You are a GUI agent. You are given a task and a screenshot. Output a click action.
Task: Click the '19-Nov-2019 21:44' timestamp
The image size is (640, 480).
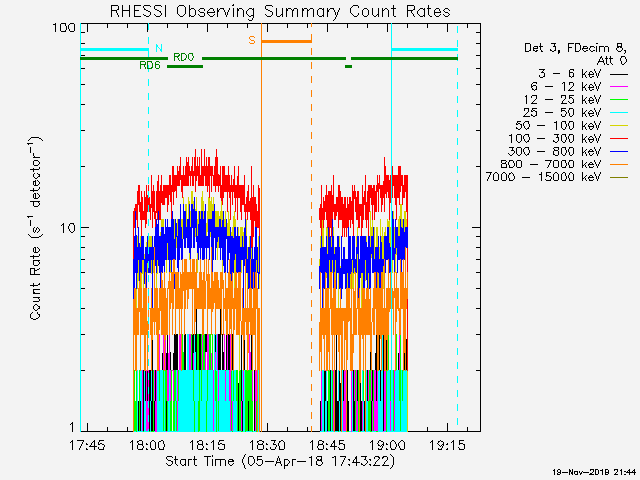[x=594, y=472]
